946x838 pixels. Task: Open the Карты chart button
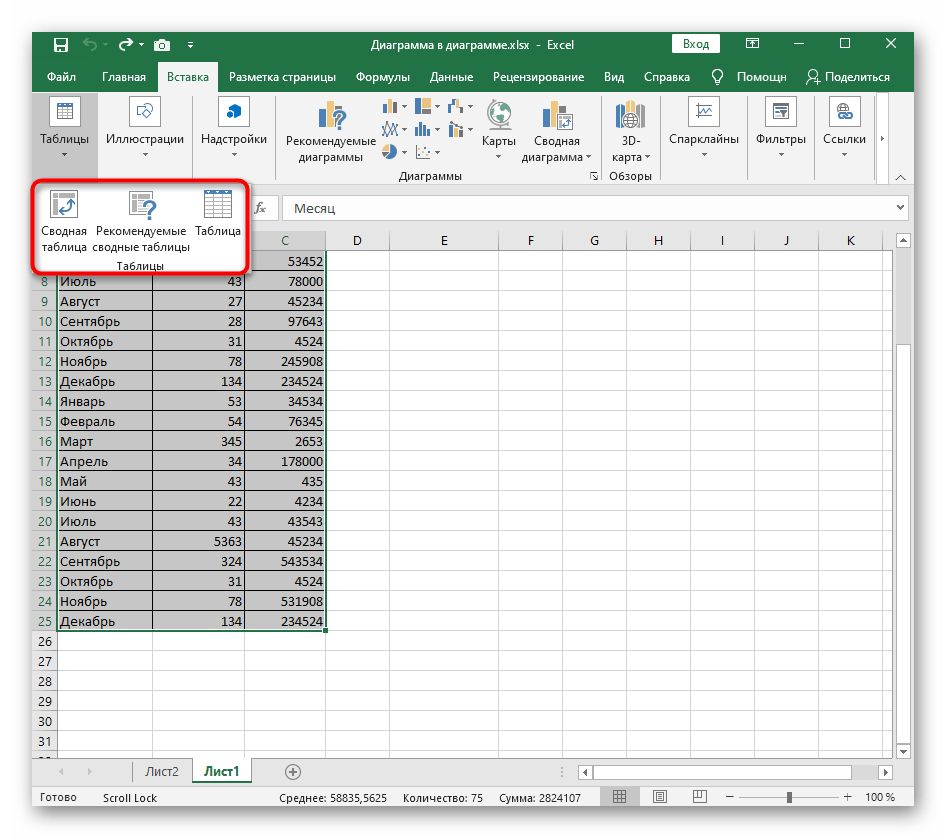click(498, 116)
